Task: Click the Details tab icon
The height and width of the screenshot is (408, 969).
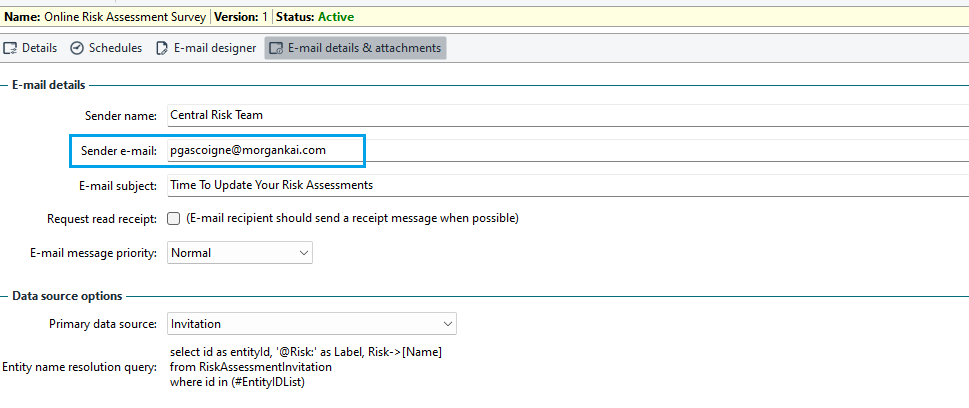Action: click(10, 48)
